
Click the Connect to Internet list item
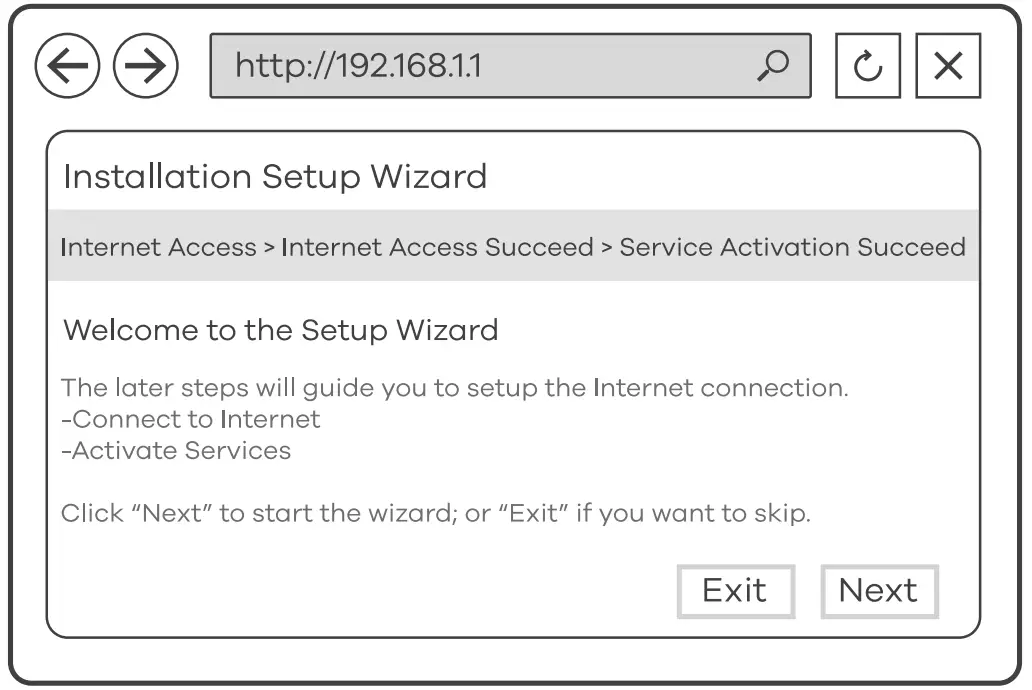[190, 419]
